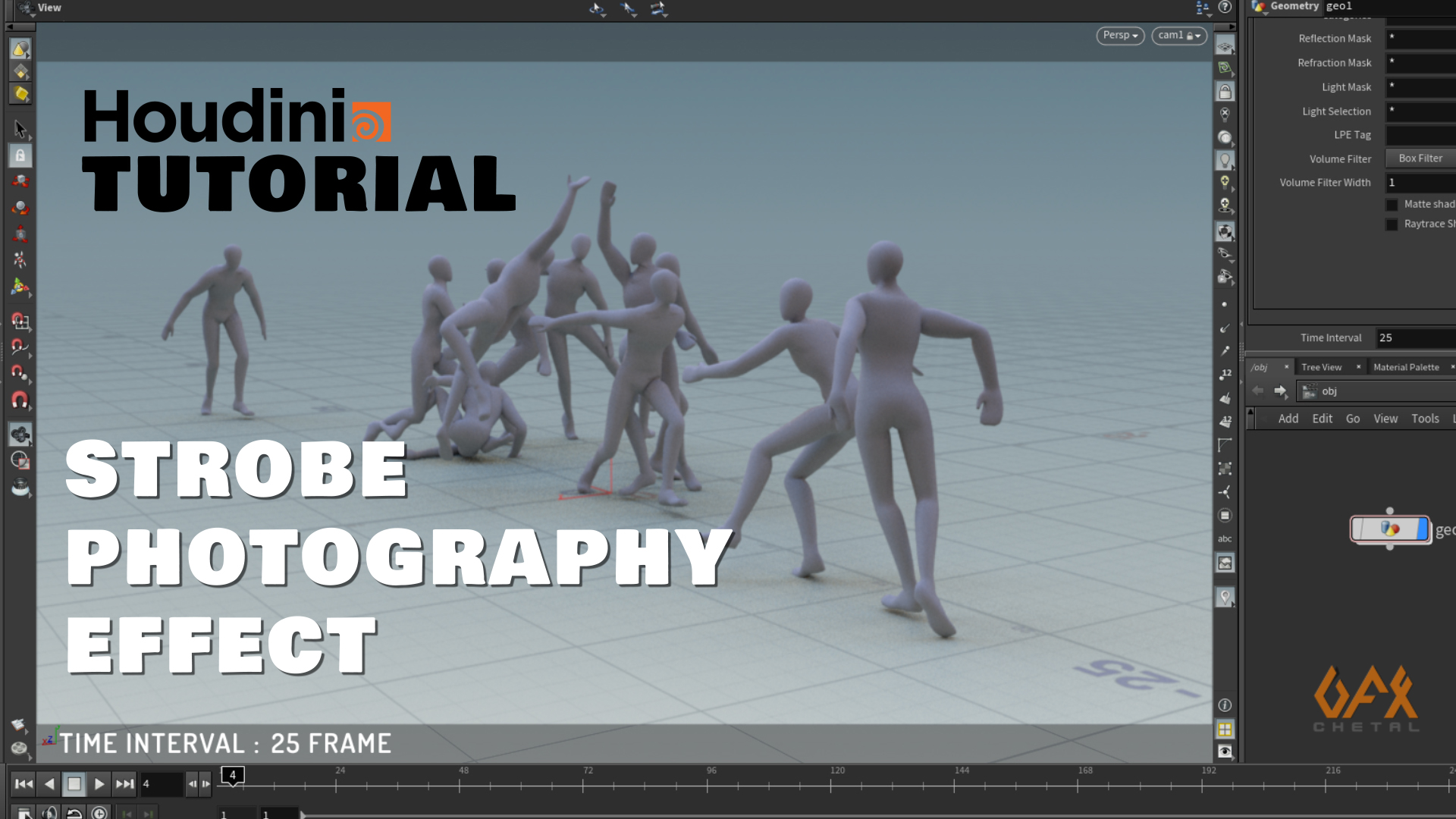The height and width of the screenshot is (819, 1456).
Task: Click the Play forward button
Action: tap(99, 784)
